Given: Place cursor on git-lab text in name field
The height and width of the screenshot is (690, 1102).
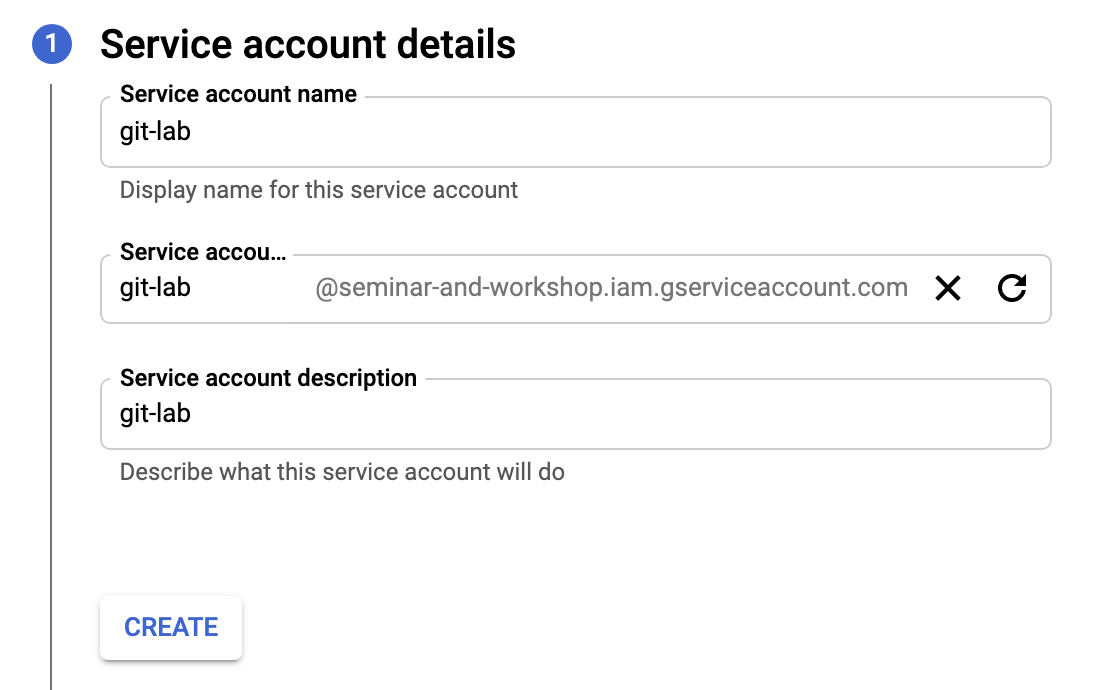Looking at the screenshot, I should (155, 132).
